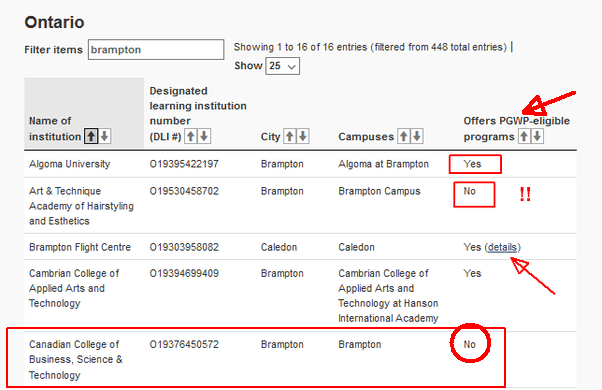The width and height of the screenshot is (602, 390).
Task: Click the Filter items text box
Action: coord(156,50)
